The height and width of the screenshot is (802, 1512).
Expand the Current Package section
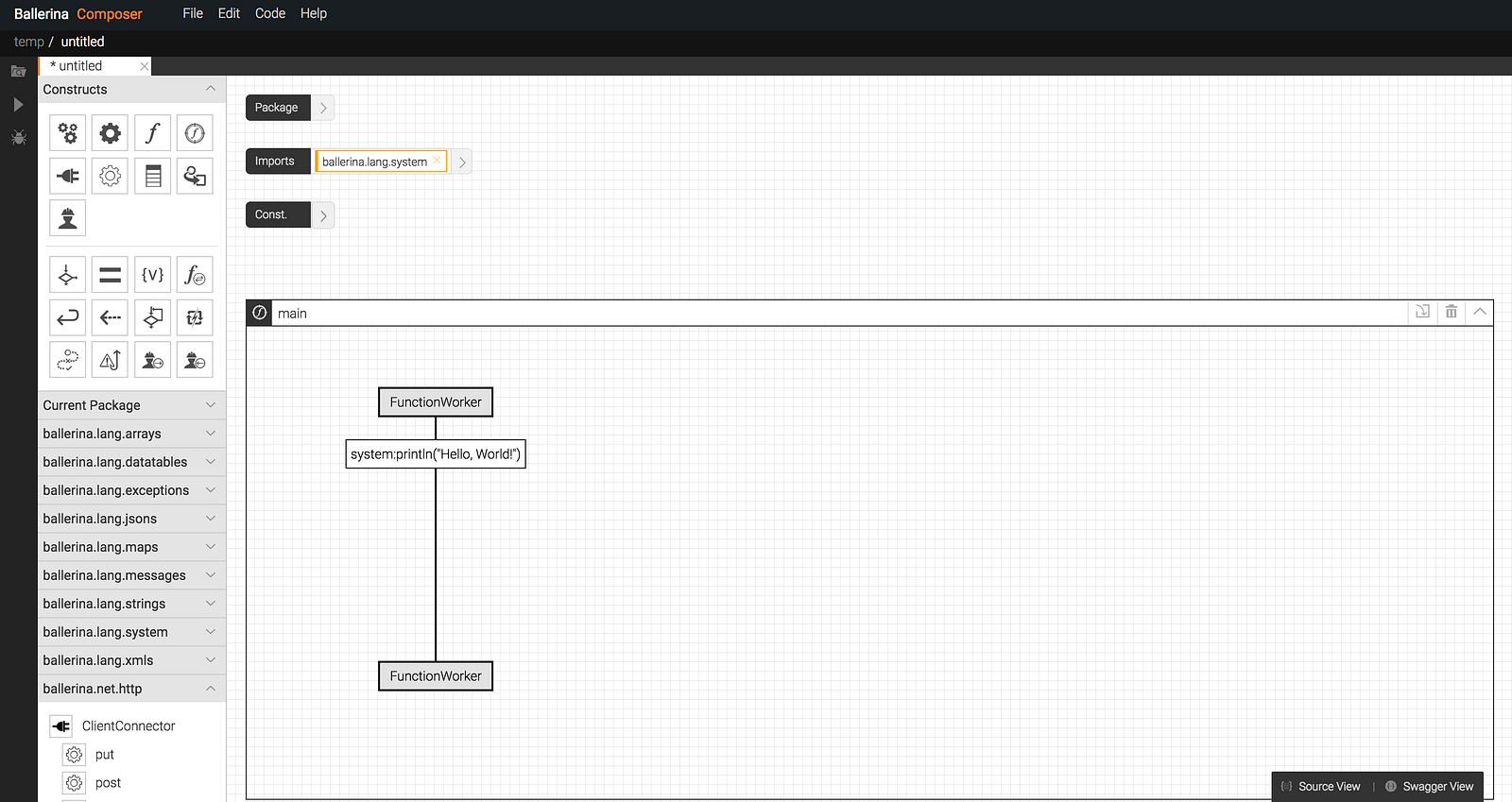[211, 405]
